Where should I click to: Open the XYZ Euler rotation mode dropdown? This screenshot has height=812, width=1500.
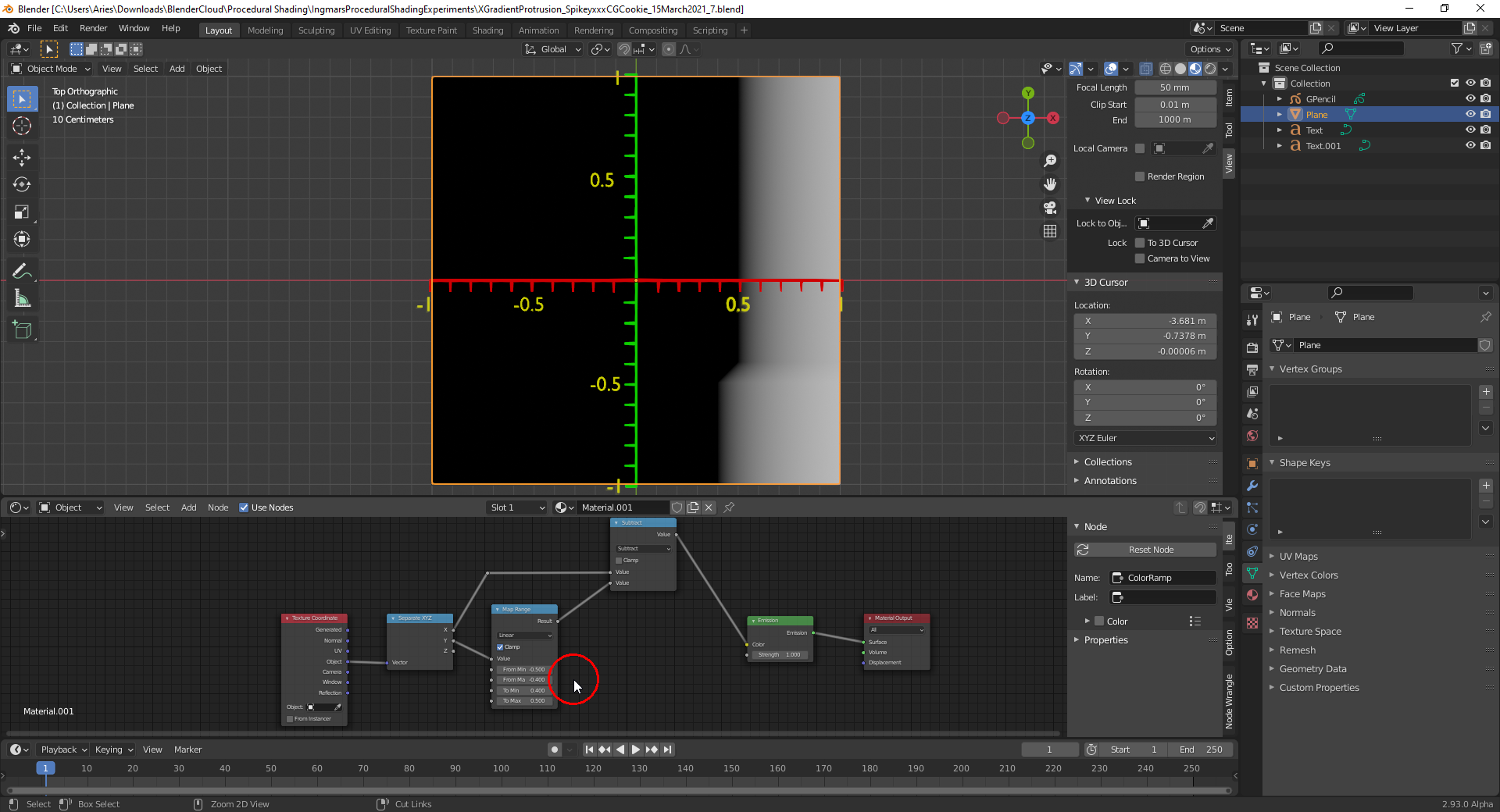1145,438
